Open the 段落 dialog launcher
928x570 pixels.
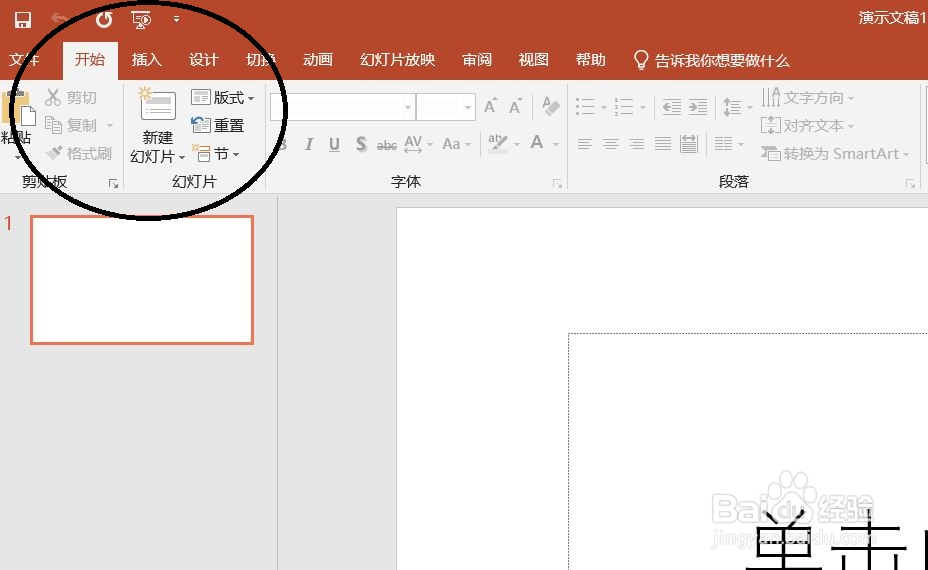pyautogui.click(x=910, y=184)
